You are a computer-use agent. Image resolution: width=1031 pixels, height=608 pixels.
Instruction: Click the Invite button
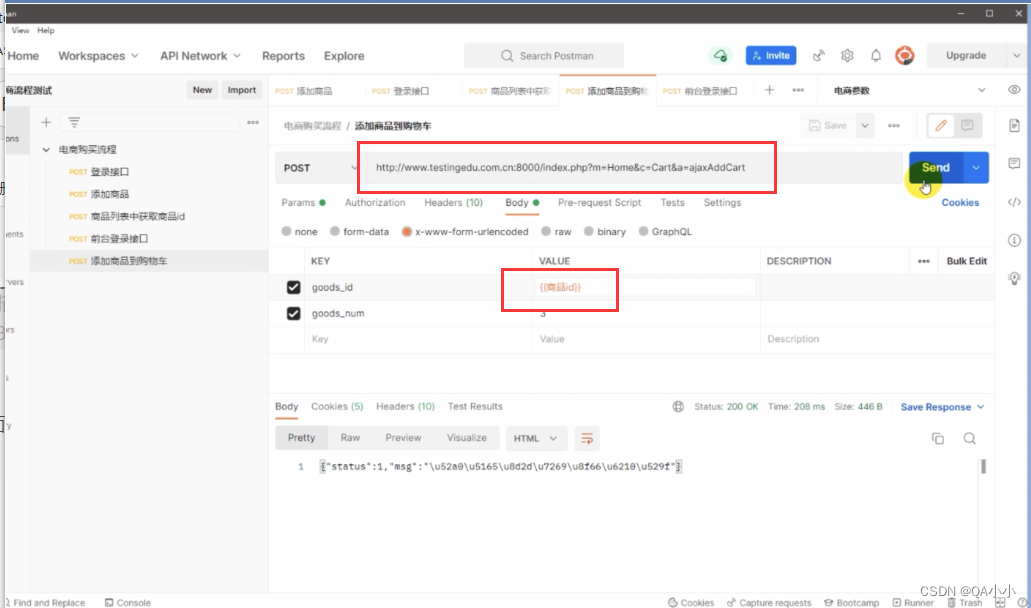tap(771, 56)
